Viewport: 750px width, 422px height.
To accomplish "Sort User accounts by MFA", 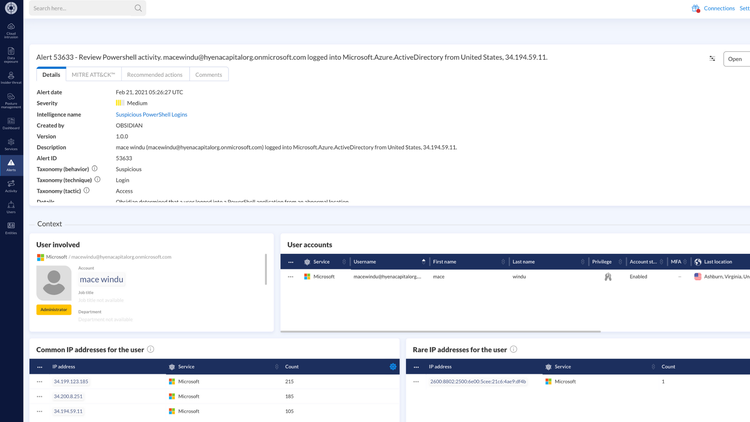I will [685, 262].
